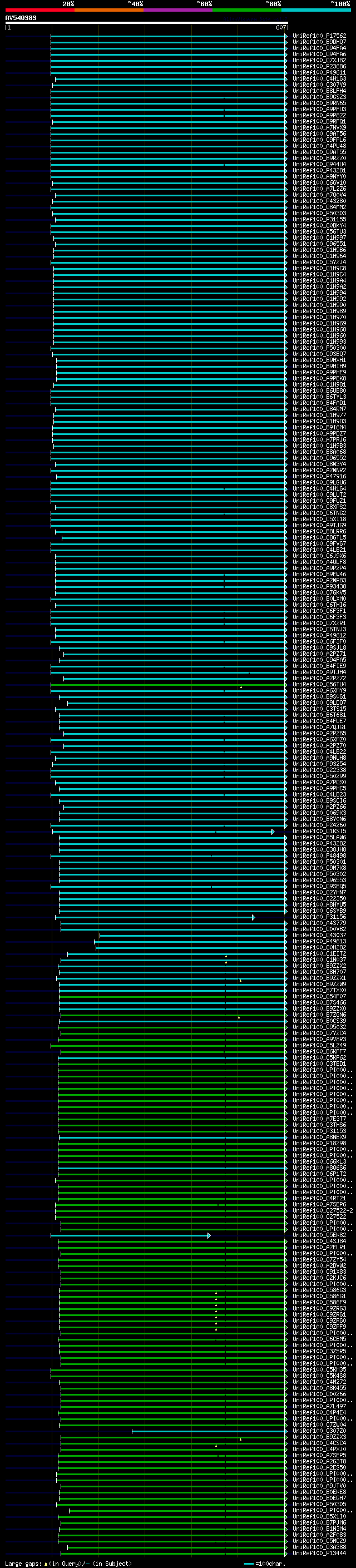Image resolution: width=356 pixels, height=1568 pixels.
Task: Pick the UniRef100_Q56TU3 hit
Action: point(319,232)
